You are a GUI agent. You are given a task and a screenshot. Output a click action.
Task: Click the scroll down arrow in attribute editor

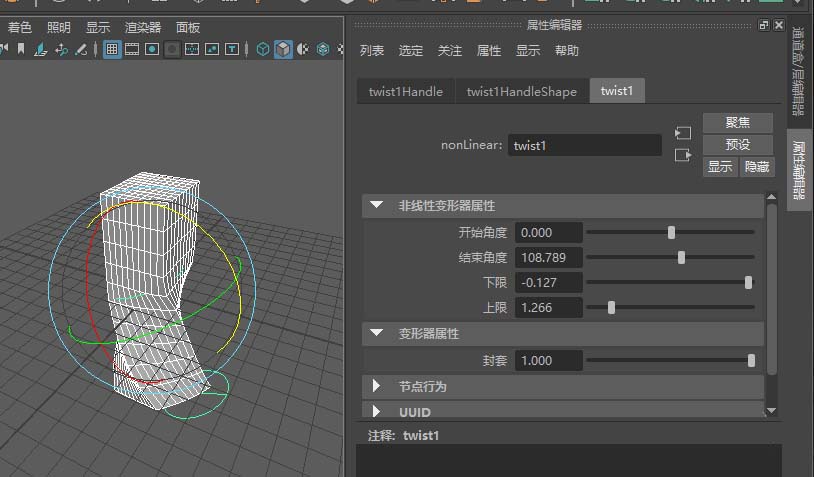(771, 411)
